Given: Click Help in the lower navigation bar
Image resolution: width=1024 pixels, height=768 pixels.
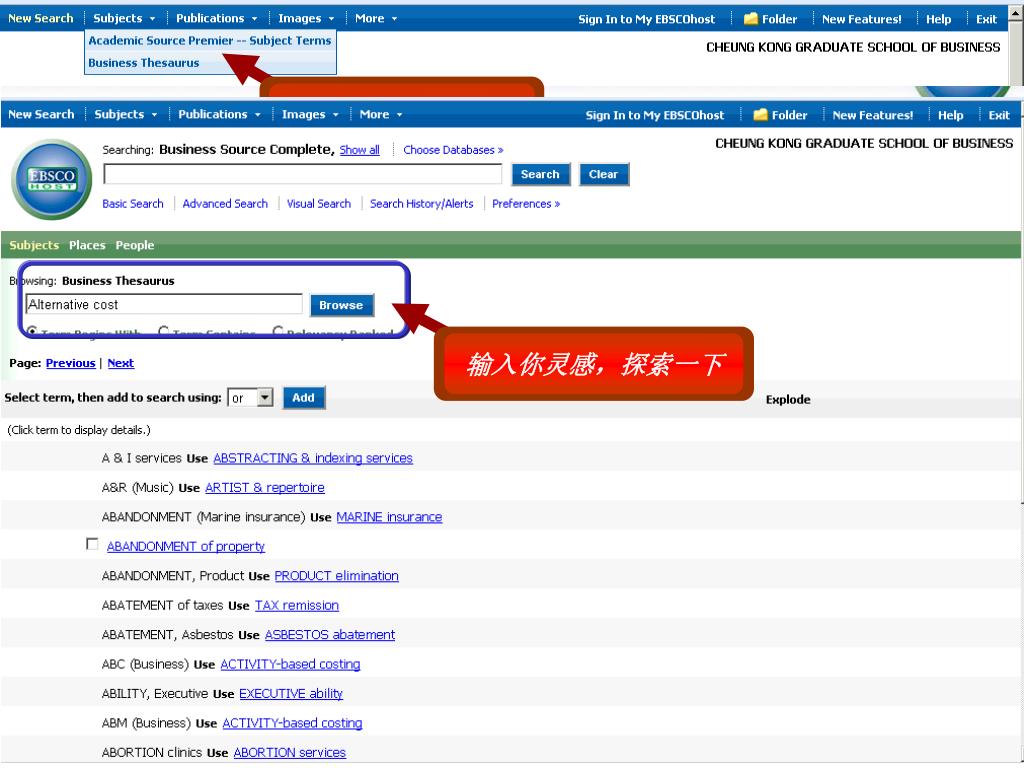Looking at the screenshot, I should [950, 116].
